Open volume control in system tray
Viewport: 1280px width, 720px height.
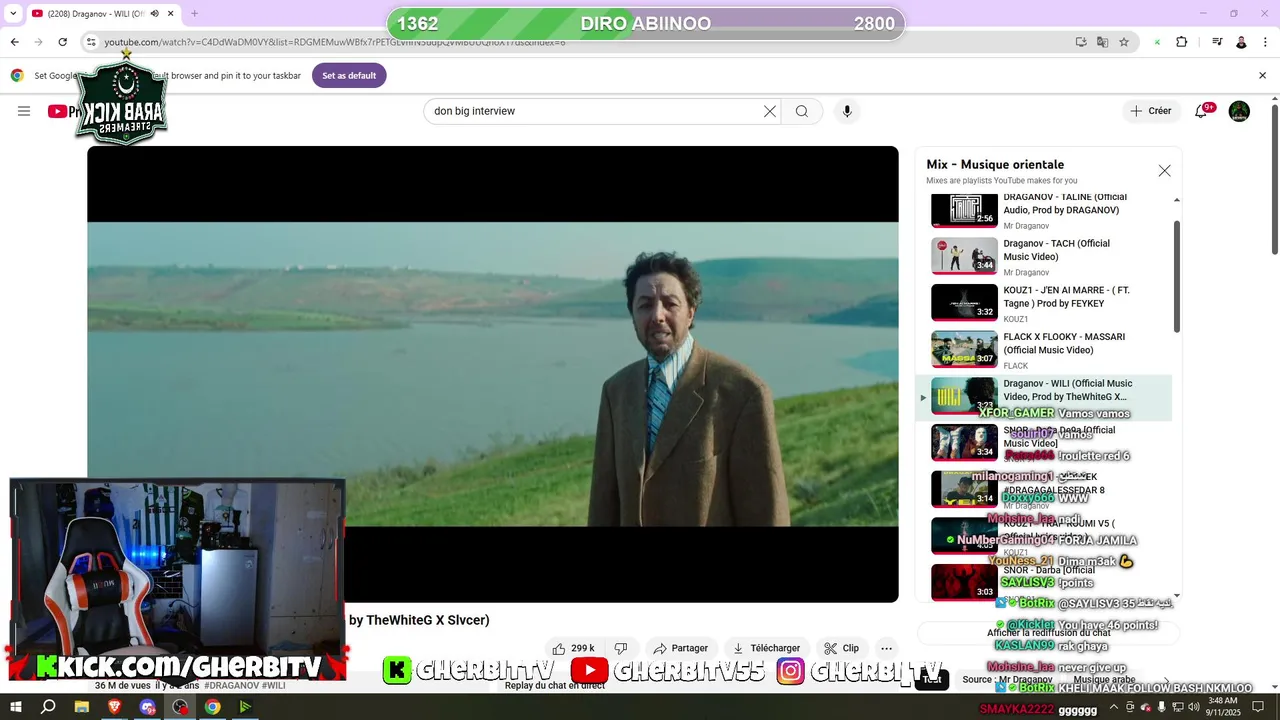[x=1195, y=707]
